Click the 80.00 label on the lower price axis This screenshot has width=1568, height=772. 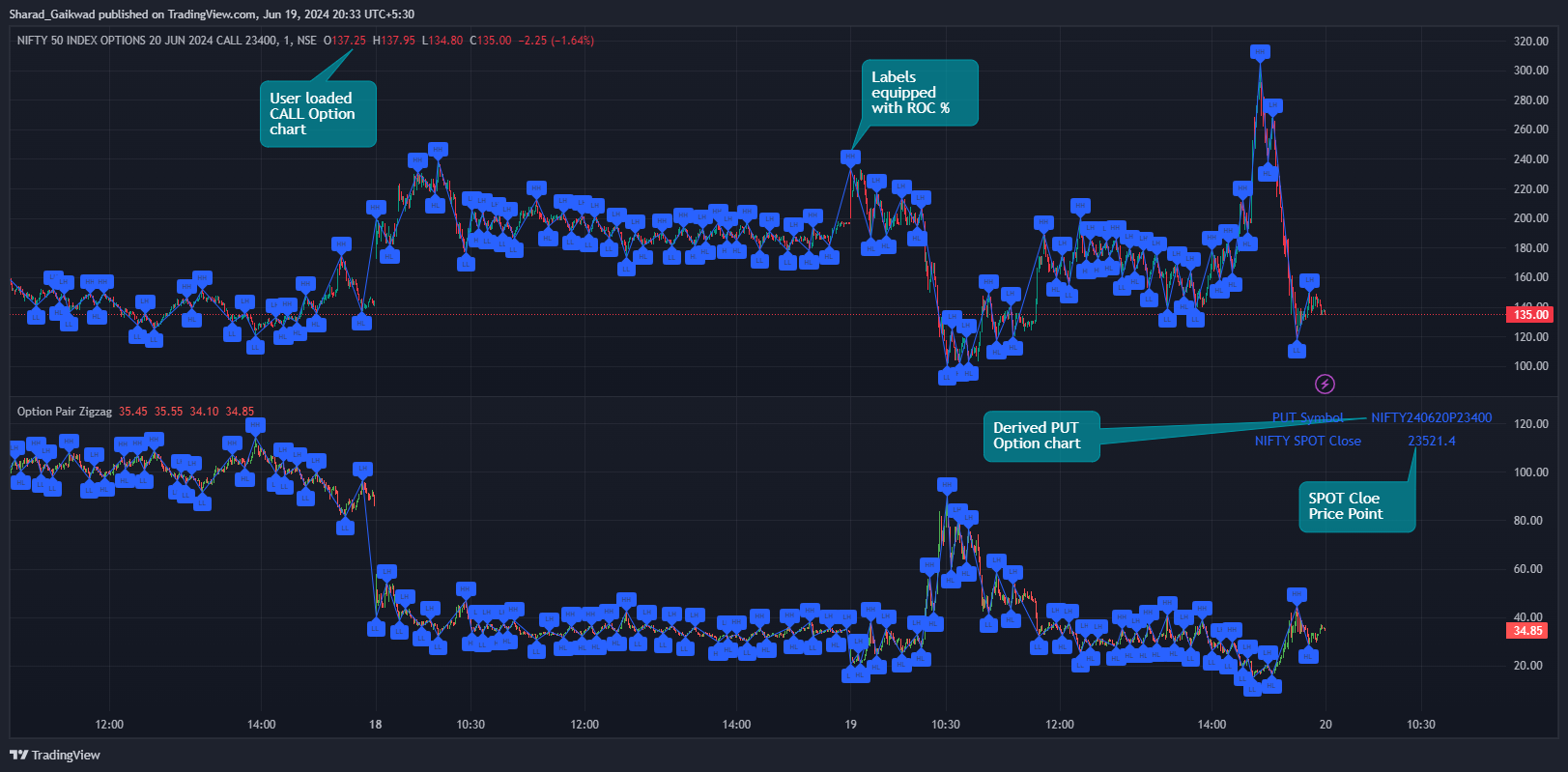pyautogui.click(x=1527, y=521)
